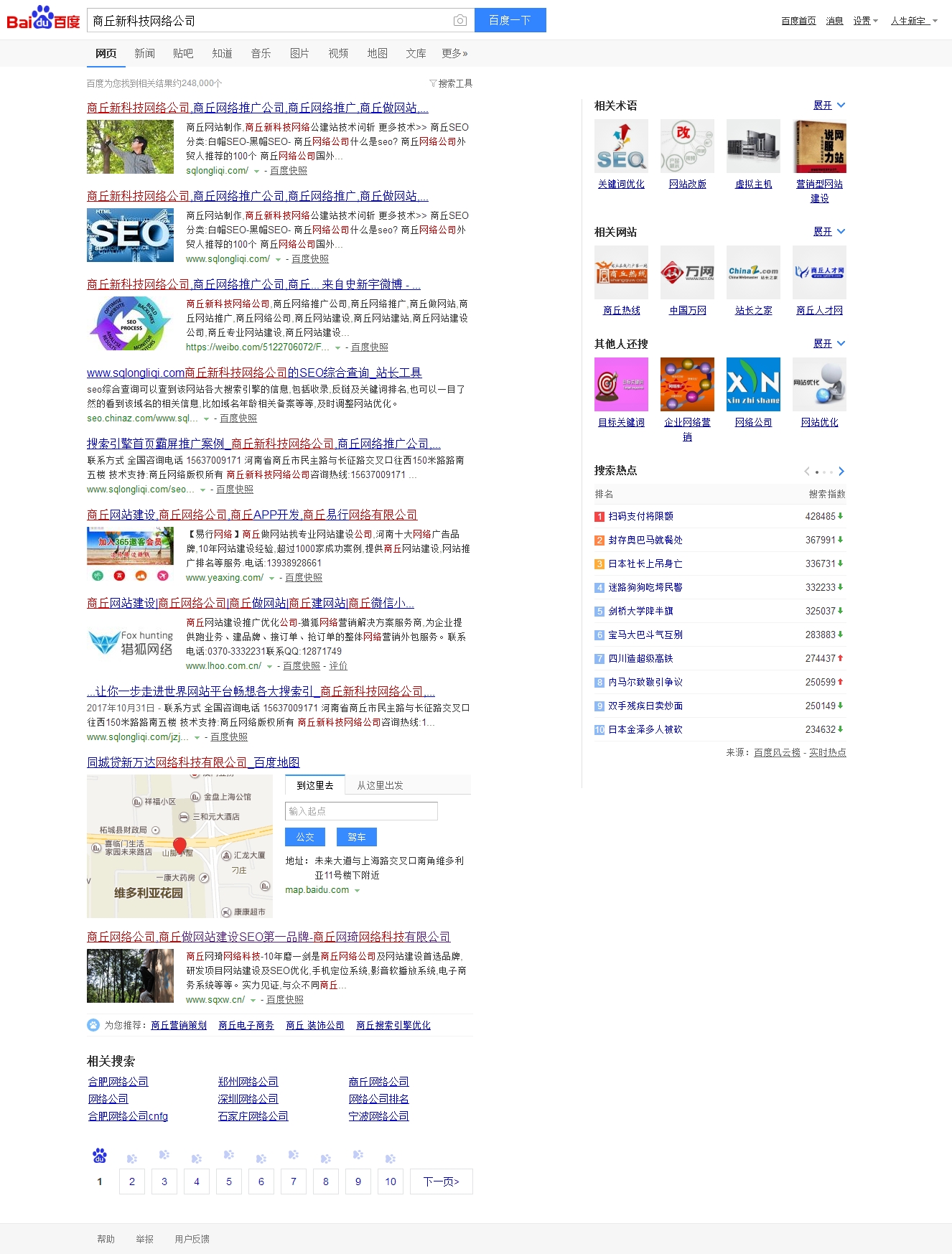Select 到这里去 map tab
This screenshot has width=952, height=1254.
[315, 785]
